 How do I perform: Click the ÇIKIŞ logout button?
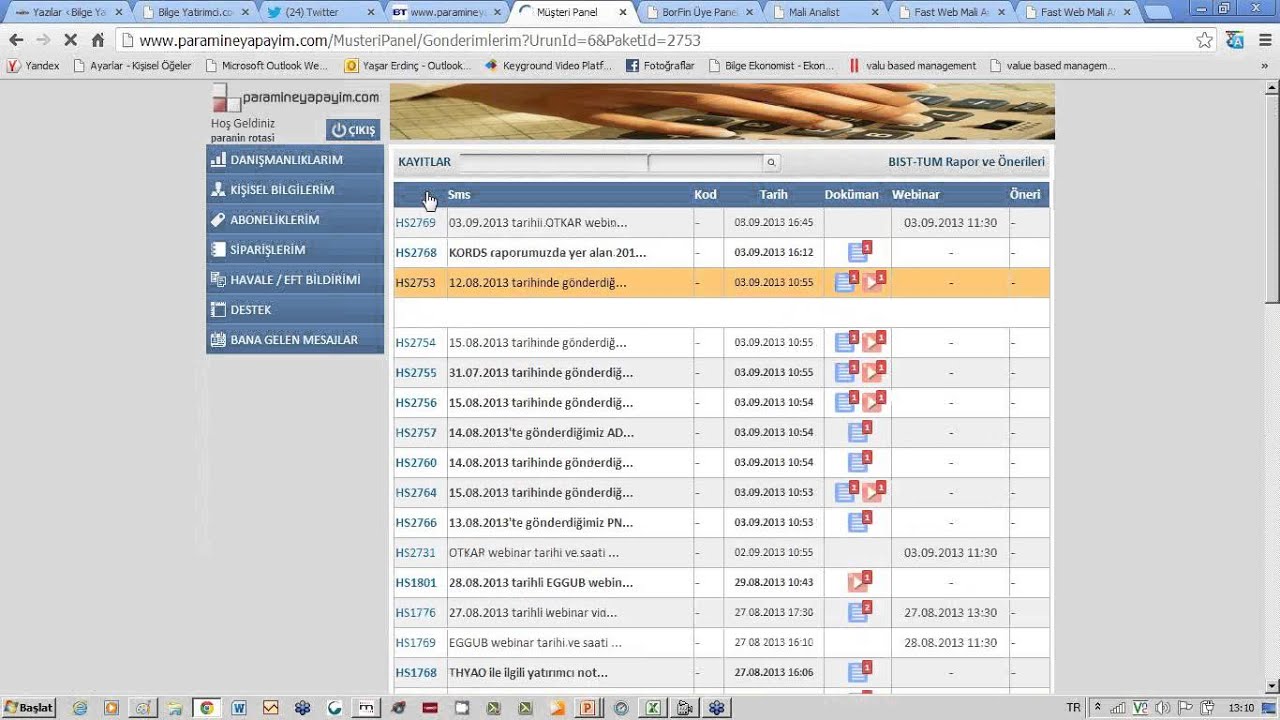[353, 130]
